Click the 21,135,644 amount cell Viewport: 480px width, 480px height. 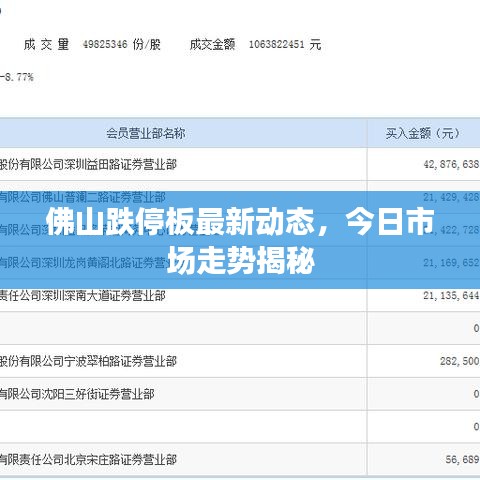point(451,295)
